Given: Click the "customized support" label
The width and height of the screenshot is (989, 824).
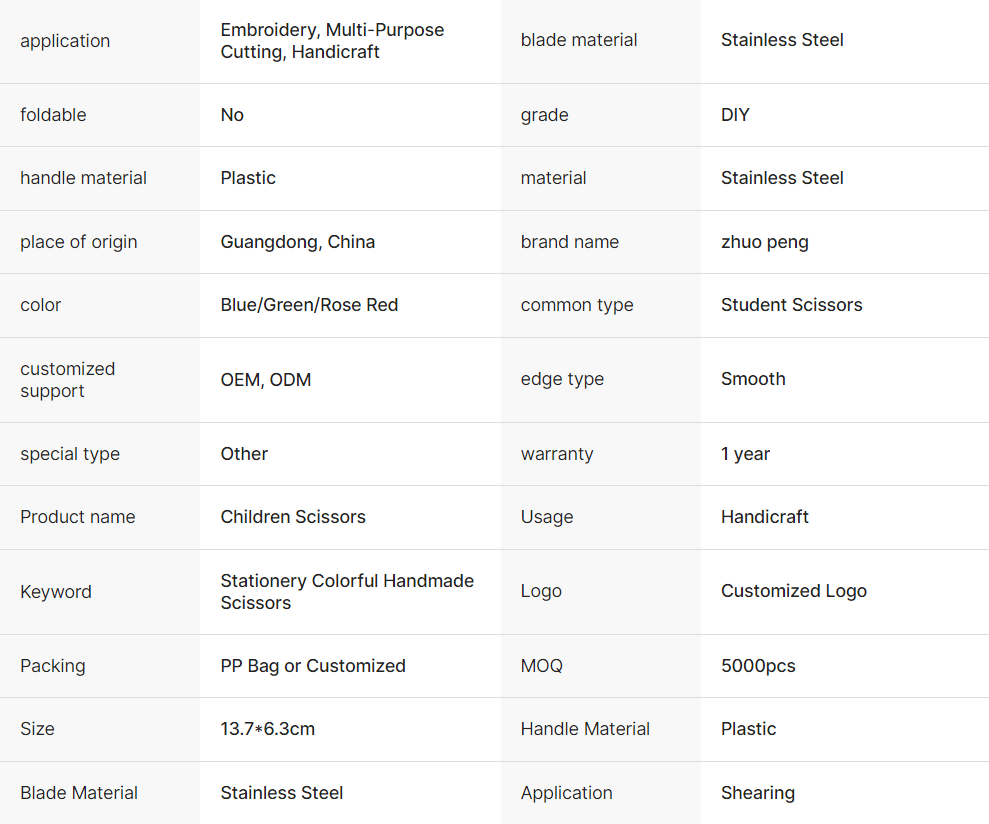Looking at the screenshot, I should pyautogui.click(x=68, y=380).
